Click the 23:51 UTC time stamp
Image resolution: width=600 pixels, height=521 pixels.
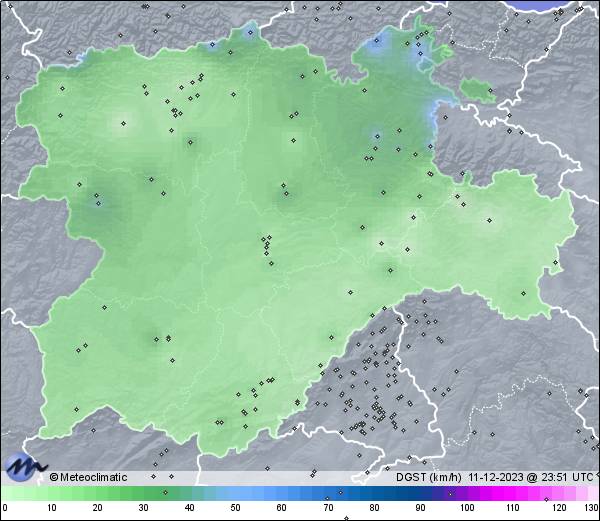click(x=565, y=477)
